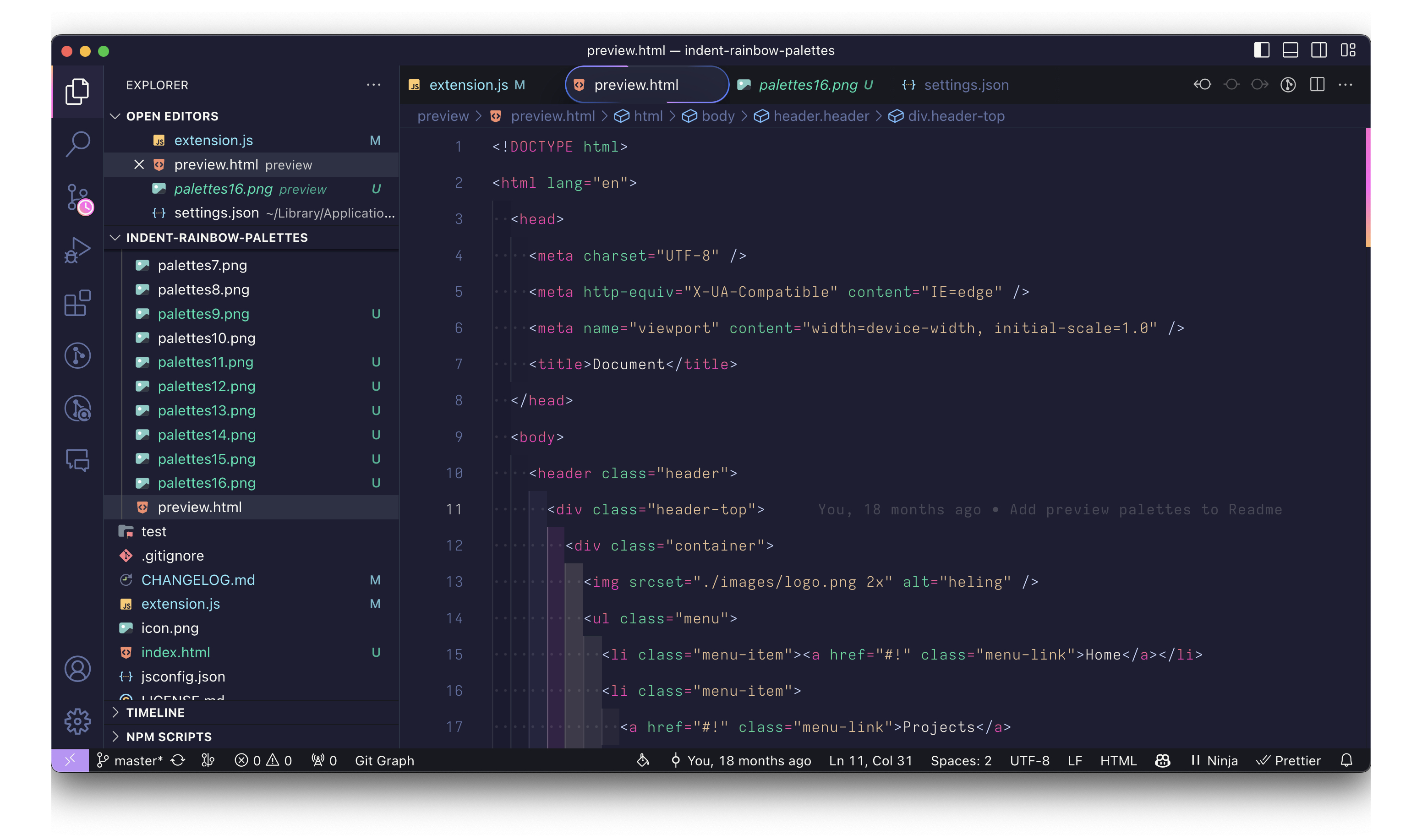The image size is (1422, 840).
Task: Open the Accounts icon
Action: coord(77,669)
